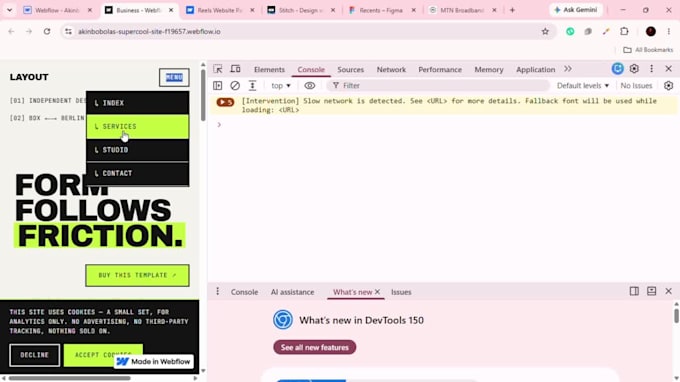The width and height of the screenshot is (680, 382).
Task: Click the LAYOUT site logo
Action: pos(29,77)
